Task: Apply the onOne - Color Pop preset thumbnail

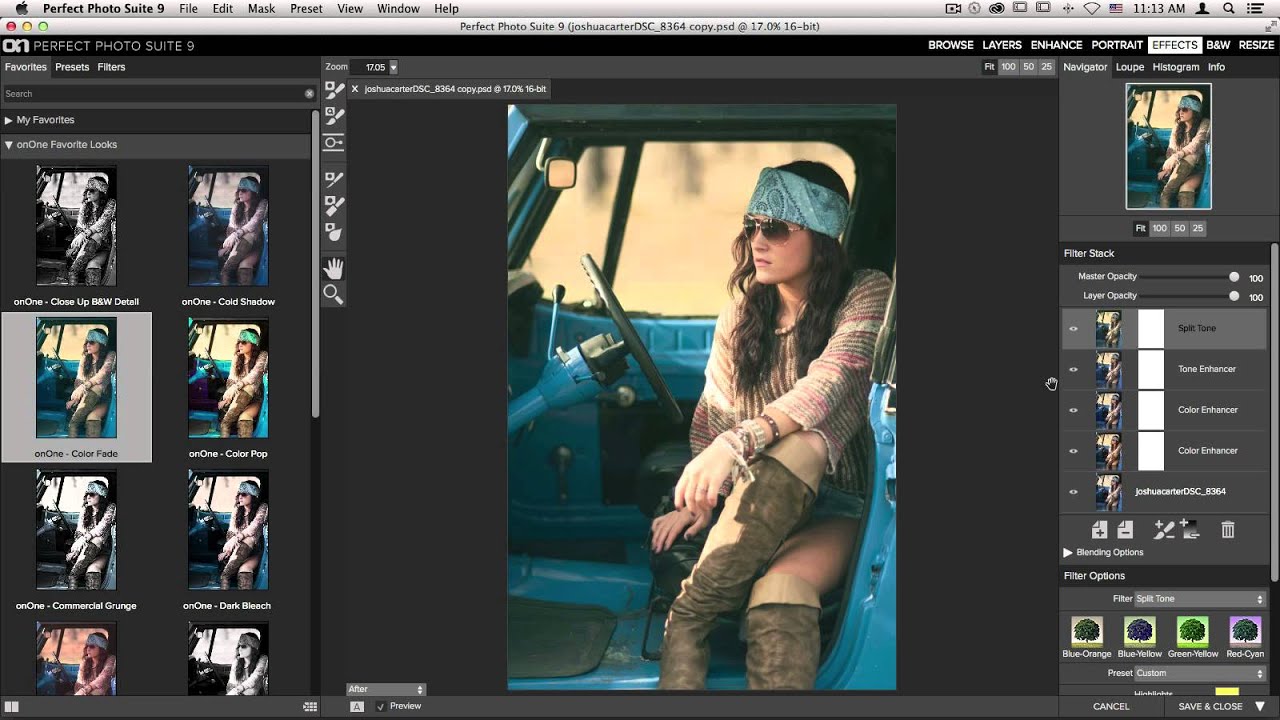Action: 228,378
